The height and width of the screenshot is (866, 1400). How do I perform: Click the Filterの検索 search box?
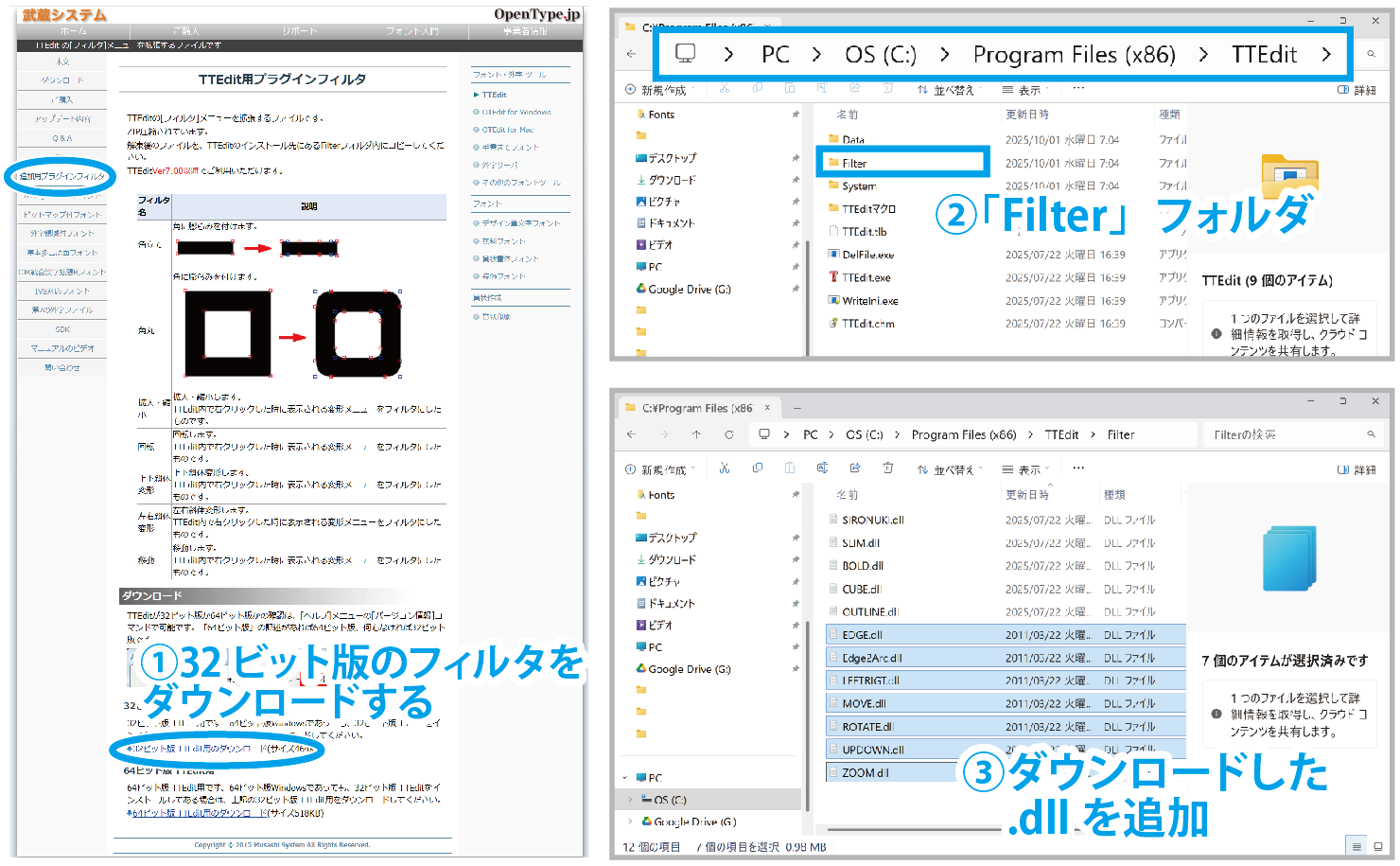1286,434
